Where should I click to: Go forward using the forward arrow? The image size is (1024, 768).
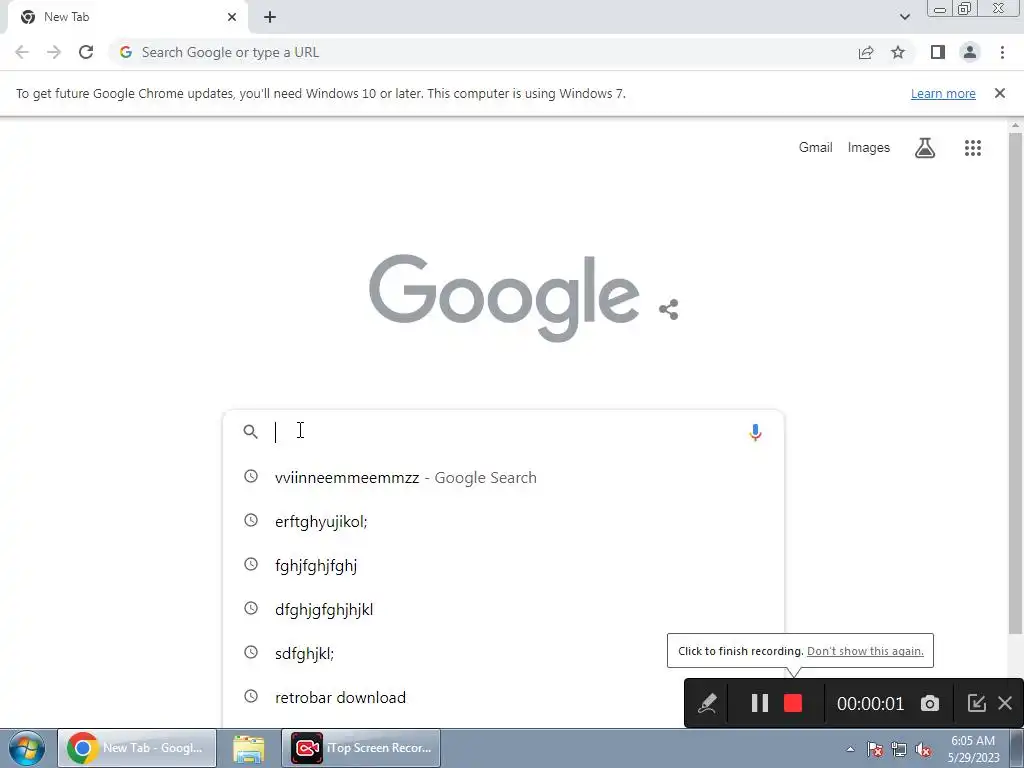(54, 52)
